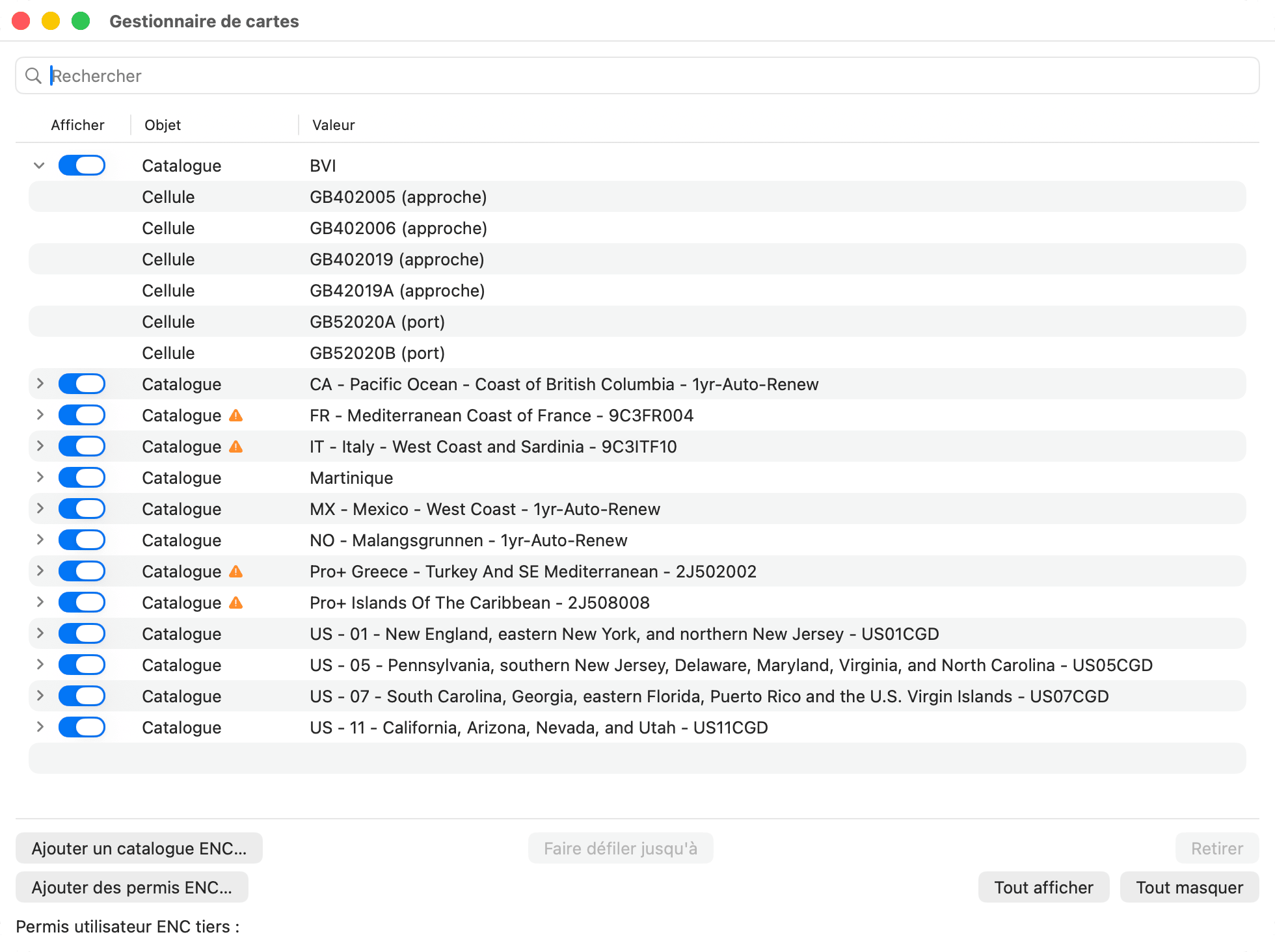This screenshot has width=1275, height=952.
Task: Expand the Martinique catalogue
Action: coord(40,477)
